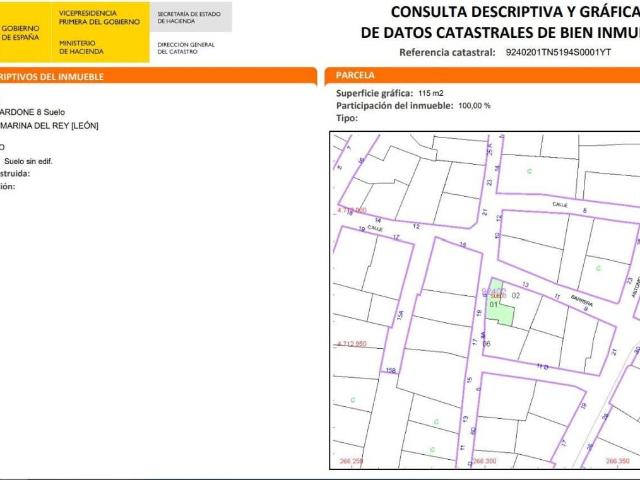640x480 pixels.
Task: Click the 4.712.900 coordinate label on map
Action: 352,211
